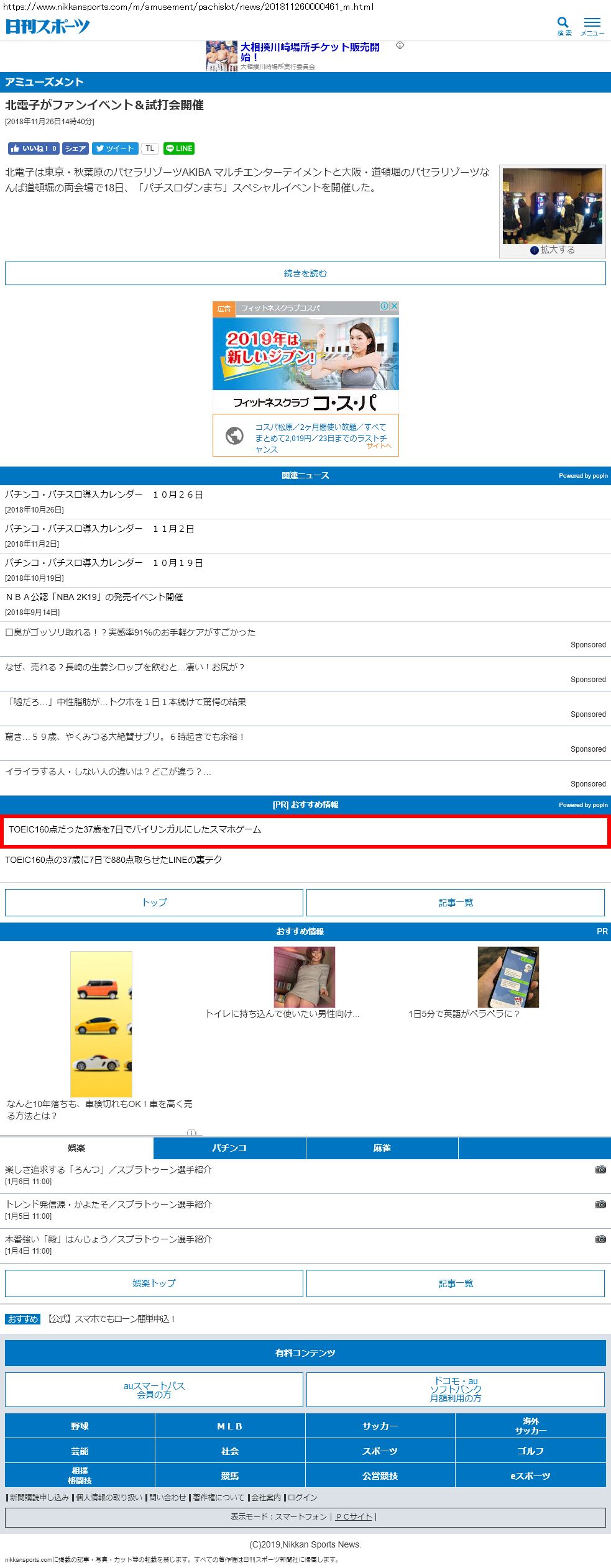Click 新聞購読申し込み footer link

pos(39,1498)
